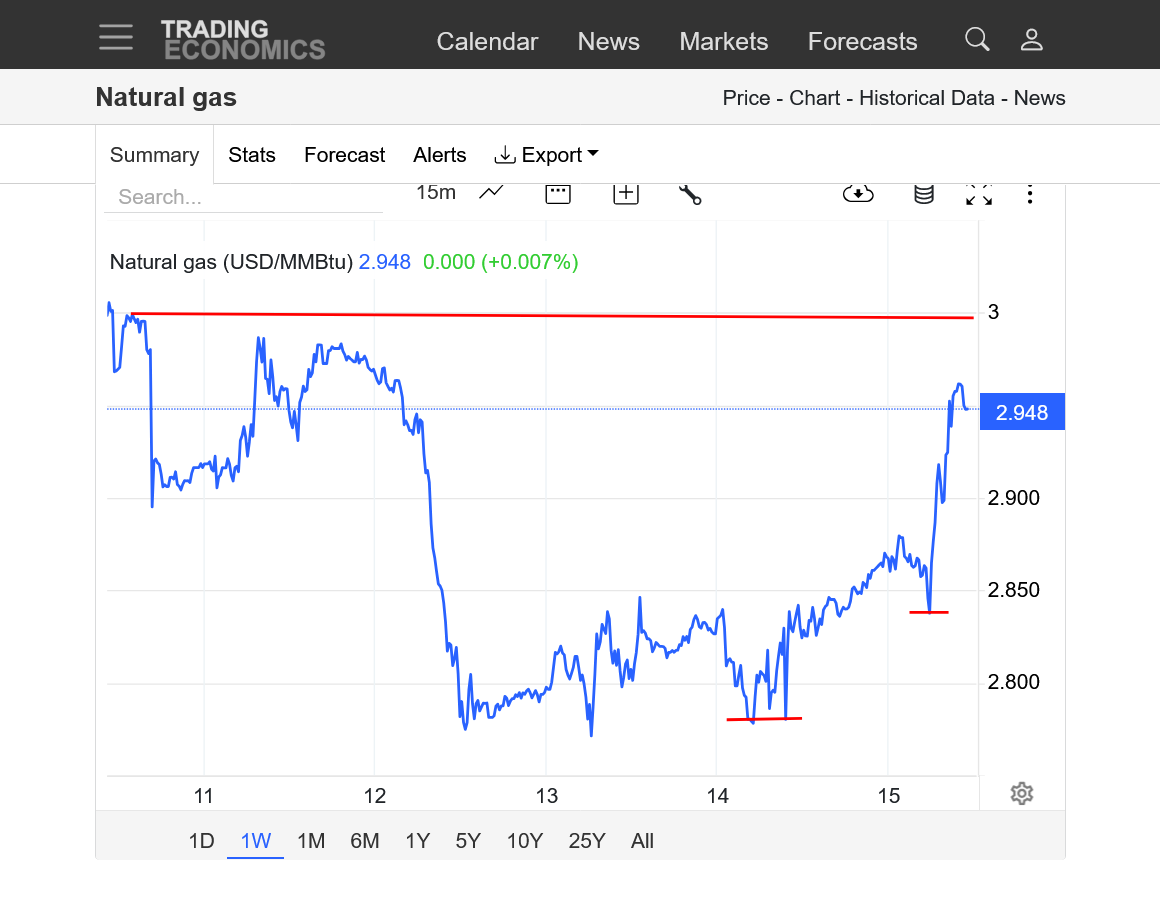Open the chart tools wrench icon
The image size is (1160, 901).
[x=690, y=194]
